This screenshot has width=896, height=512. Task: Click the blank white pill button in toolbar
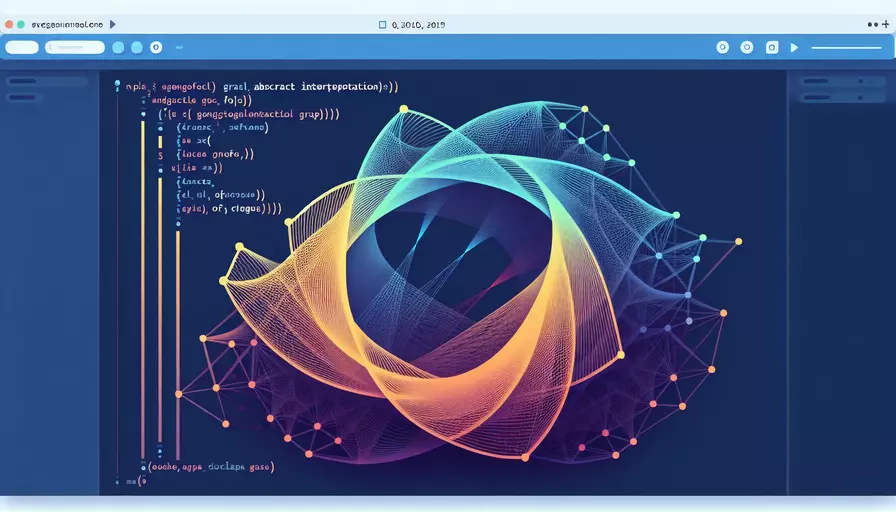(x=22, y=47)
